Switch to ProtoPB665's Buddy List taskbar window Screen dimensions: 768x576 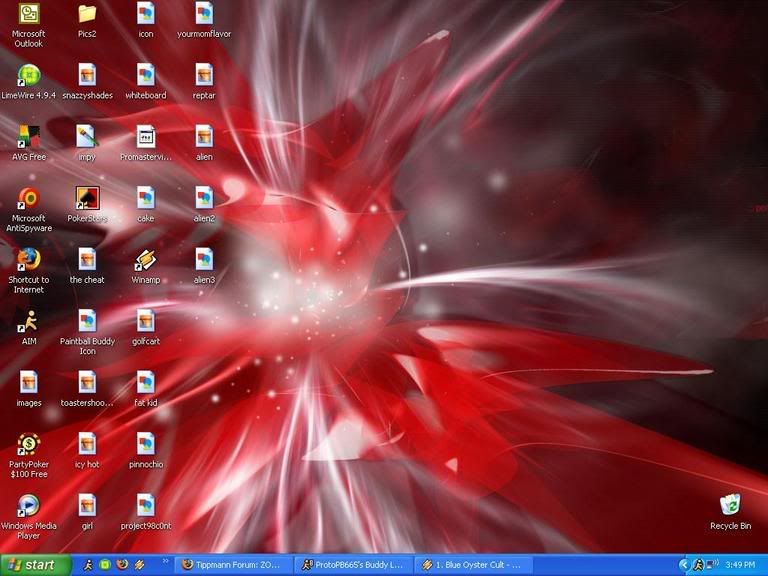[354, 565]
